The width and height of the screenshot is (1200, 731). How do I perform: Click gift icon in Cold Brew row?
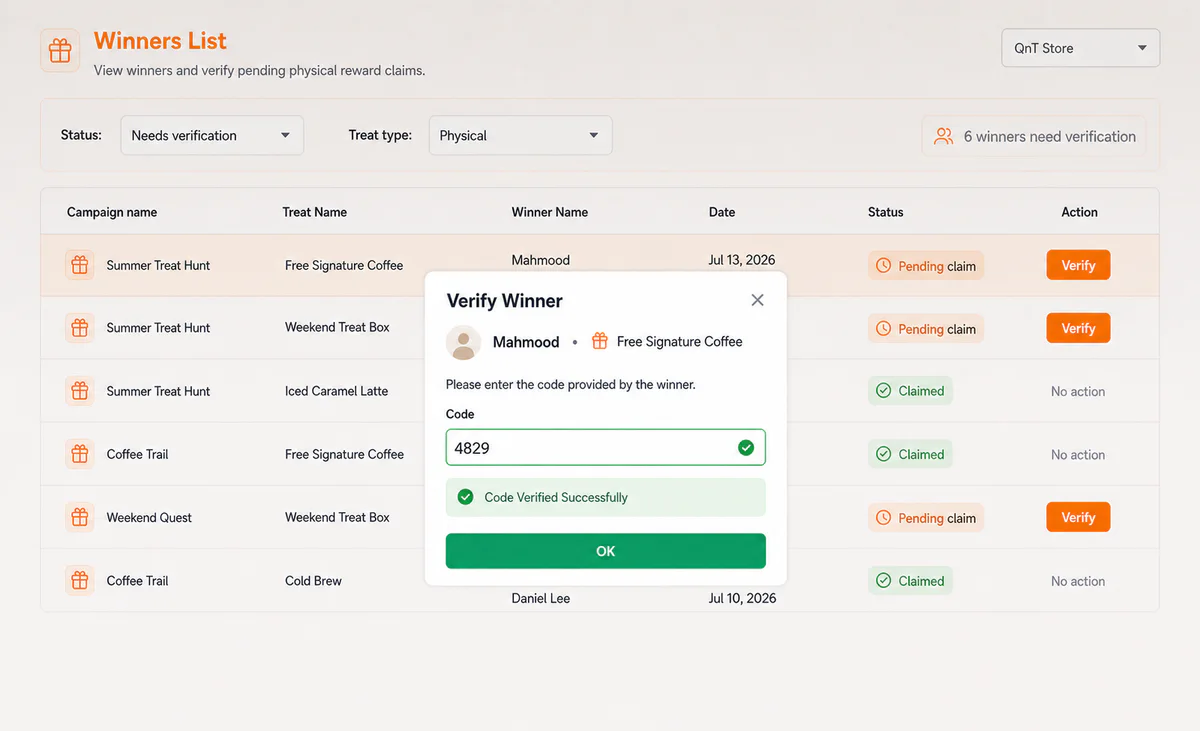pos(80,580)
